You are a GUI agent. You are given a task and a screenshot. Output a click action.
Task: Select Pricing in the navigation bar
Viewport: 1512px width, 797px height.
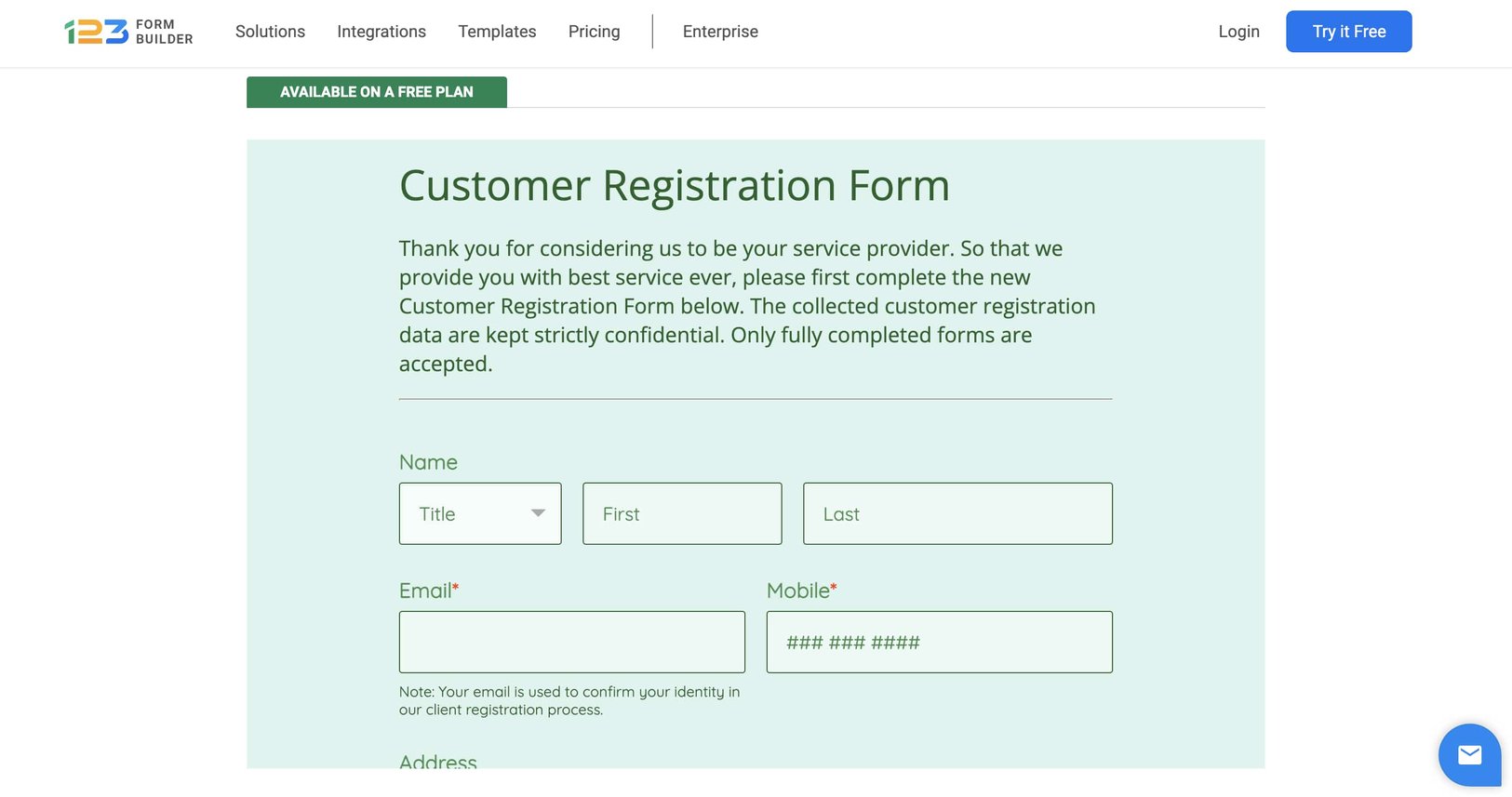pos(594,32)
